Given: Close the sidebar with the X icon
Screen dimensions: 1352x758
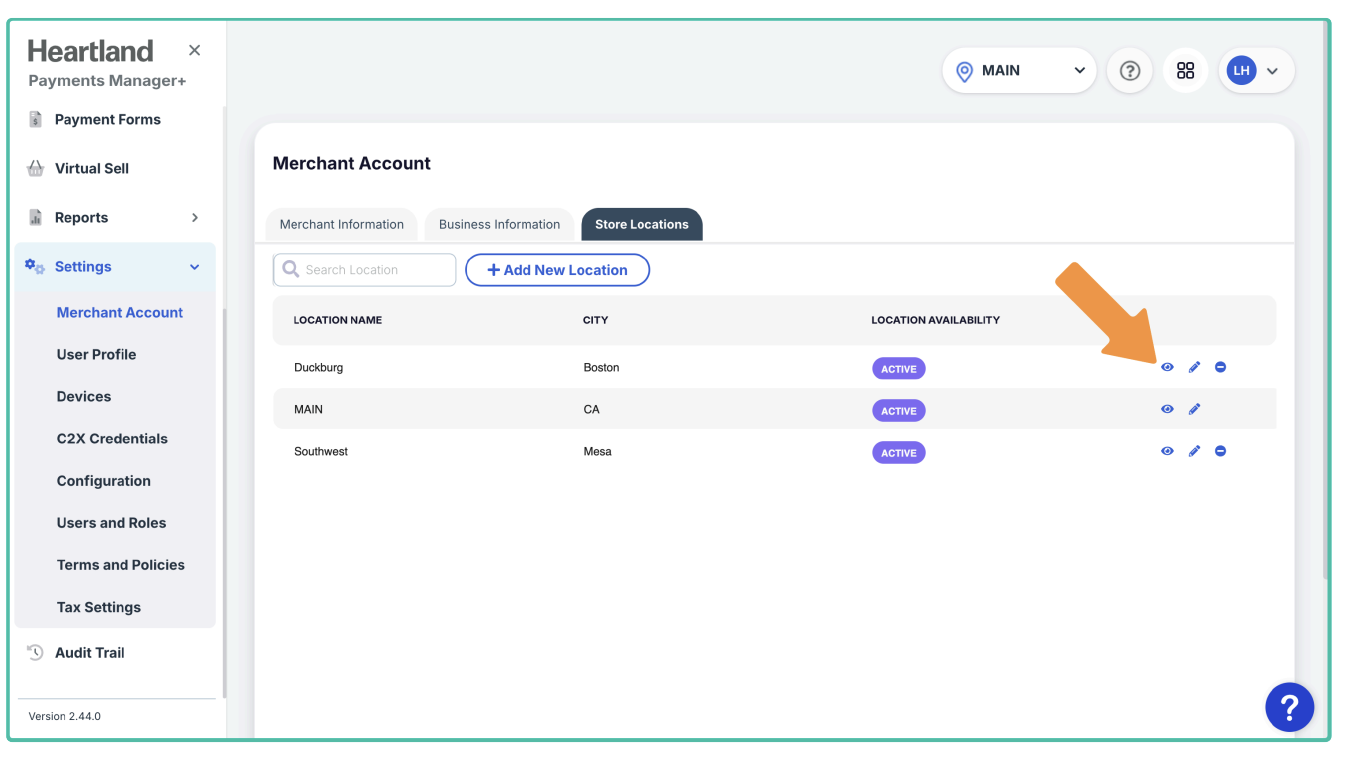Looking at the screenshot, I should (195, 50).
